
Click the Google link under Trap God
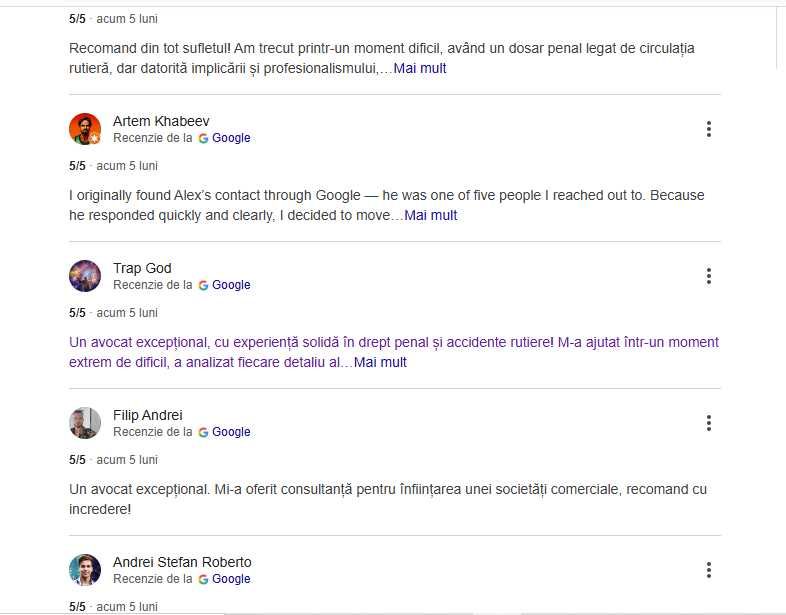[225, 285]
